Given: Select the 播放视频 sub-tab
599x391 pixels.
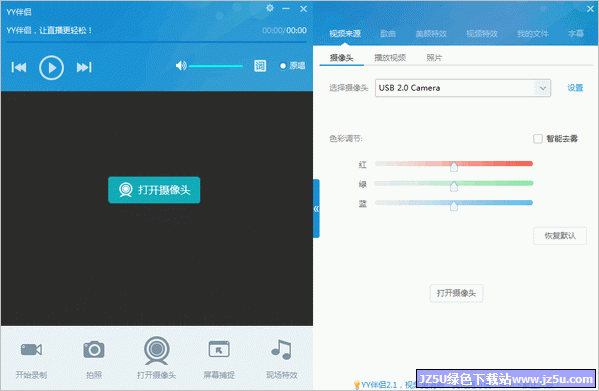Looking at the screenshot, I should click(x=390, y=58).
